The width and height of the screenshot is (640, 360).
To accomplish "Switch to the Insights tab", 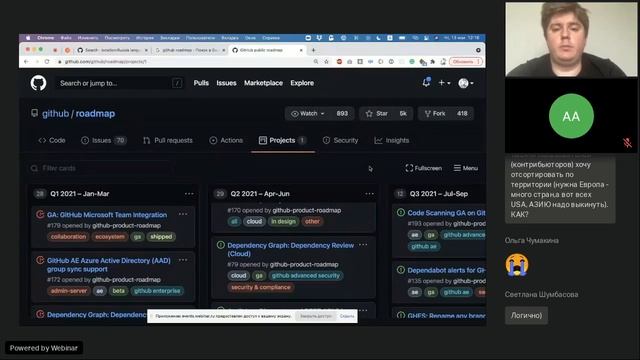I will click(x=391, y=140).
